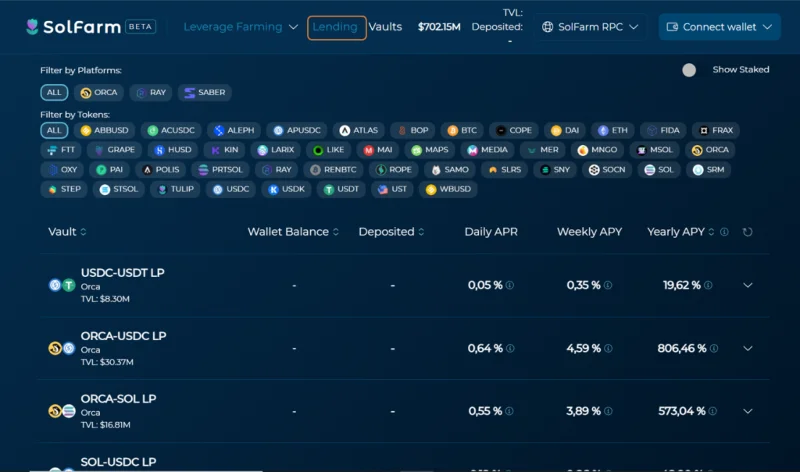Filter platforms by SABER
The width and height of the screenshot is (800, 472).
tap(205, 92)
